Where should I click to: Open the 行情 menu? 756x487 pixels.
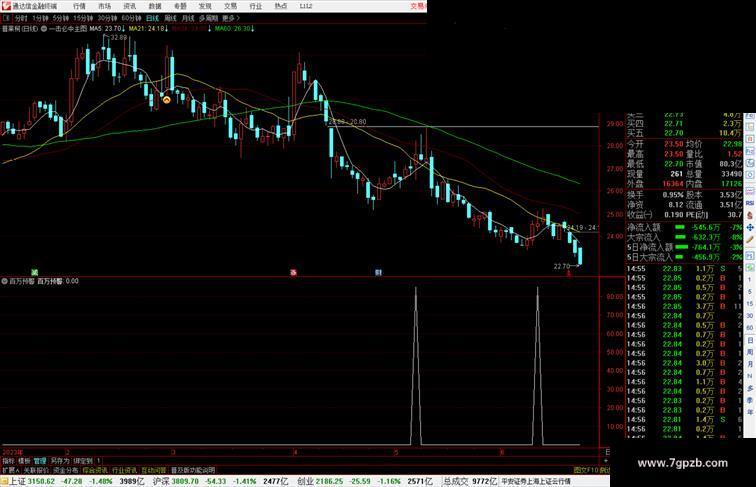79,6
